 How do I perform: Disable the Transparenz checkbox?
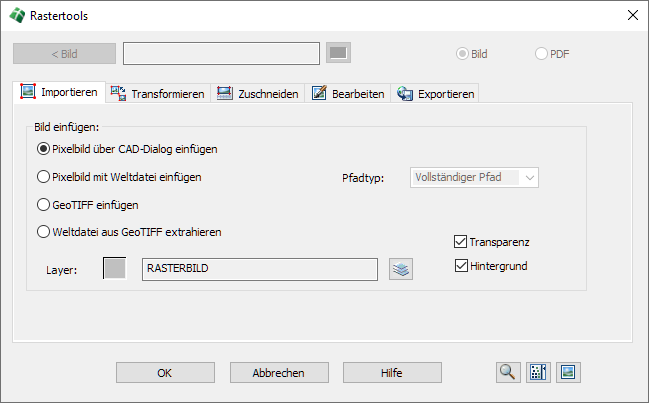point(460,241)
